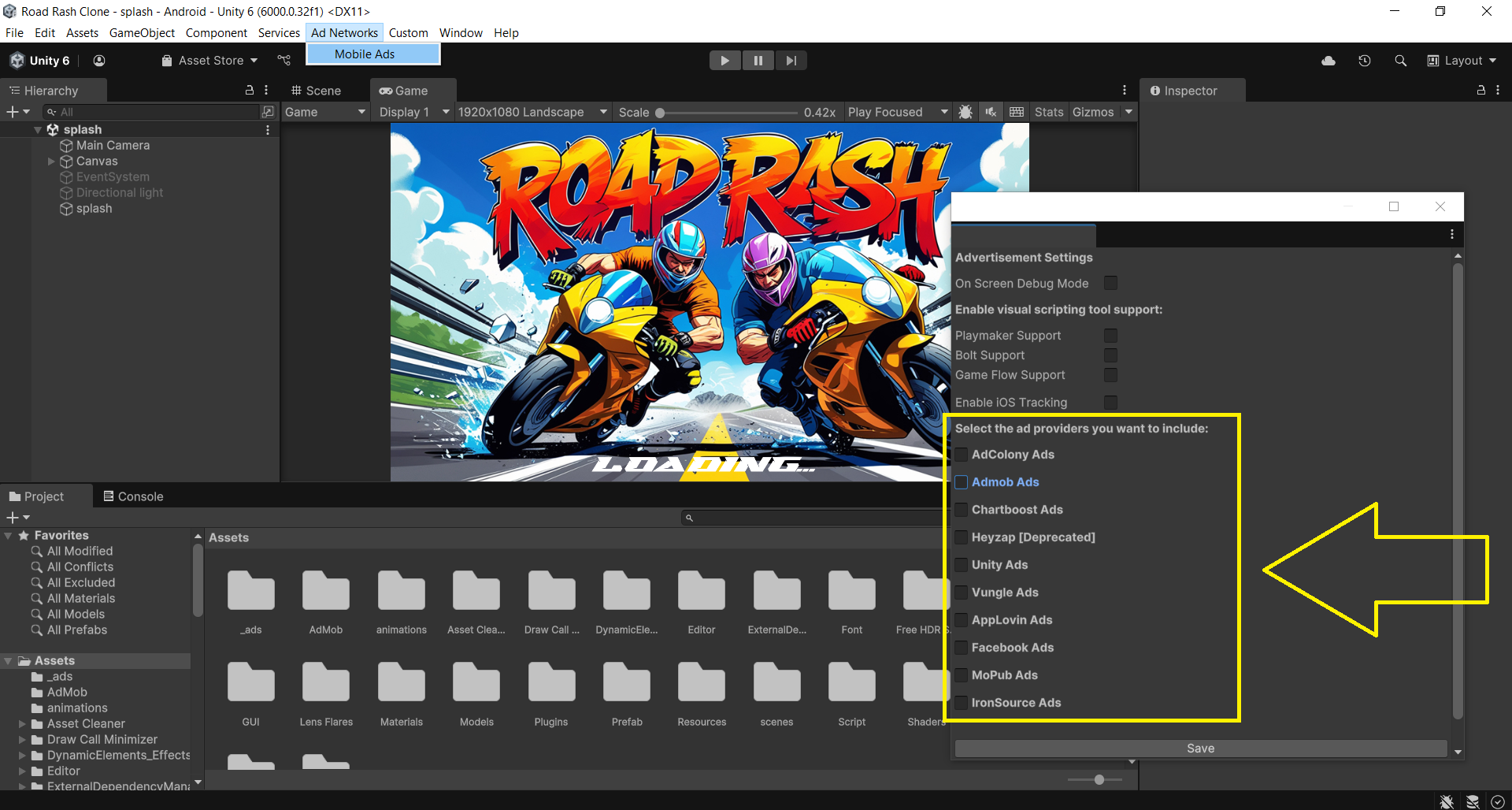This screenshot has height=810, width=1512.
Task: Toggle On Screen Debug Mode checkbox
Action: click(x=1110, y=284)
